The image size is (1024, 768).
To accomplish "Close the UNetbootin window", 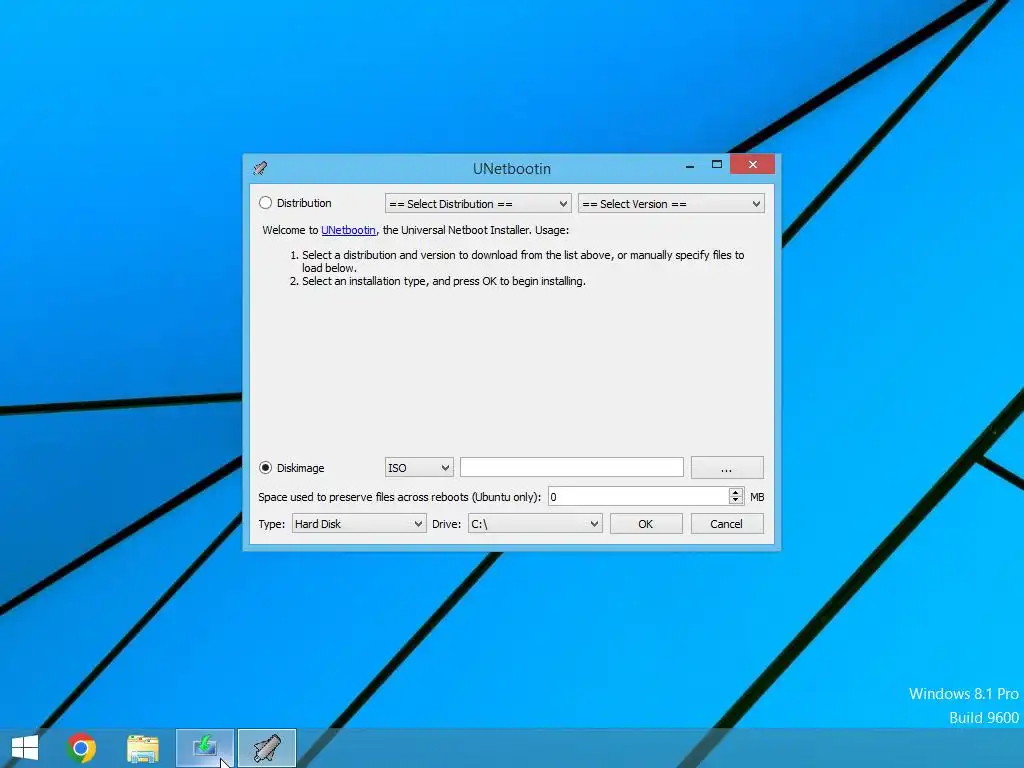I will click(x=752, y=165).
